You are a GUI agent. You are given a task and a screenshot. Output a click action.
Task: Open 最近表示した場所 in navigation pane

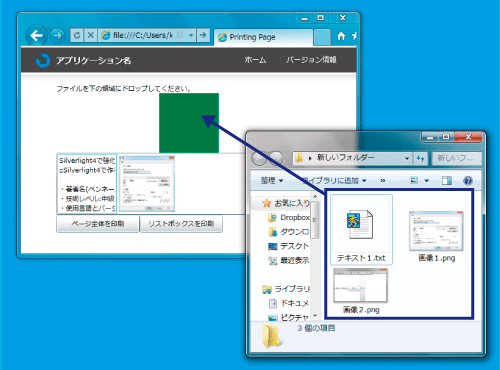click(289, 260)
